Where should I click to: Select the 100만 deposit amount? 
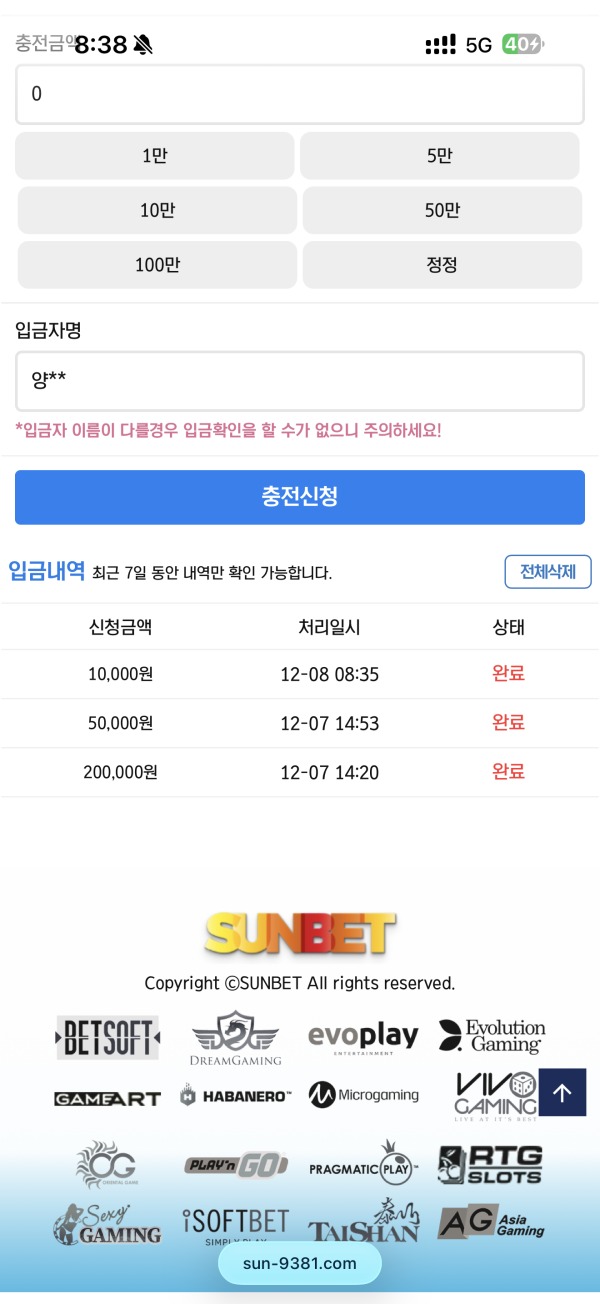[156, 264]
